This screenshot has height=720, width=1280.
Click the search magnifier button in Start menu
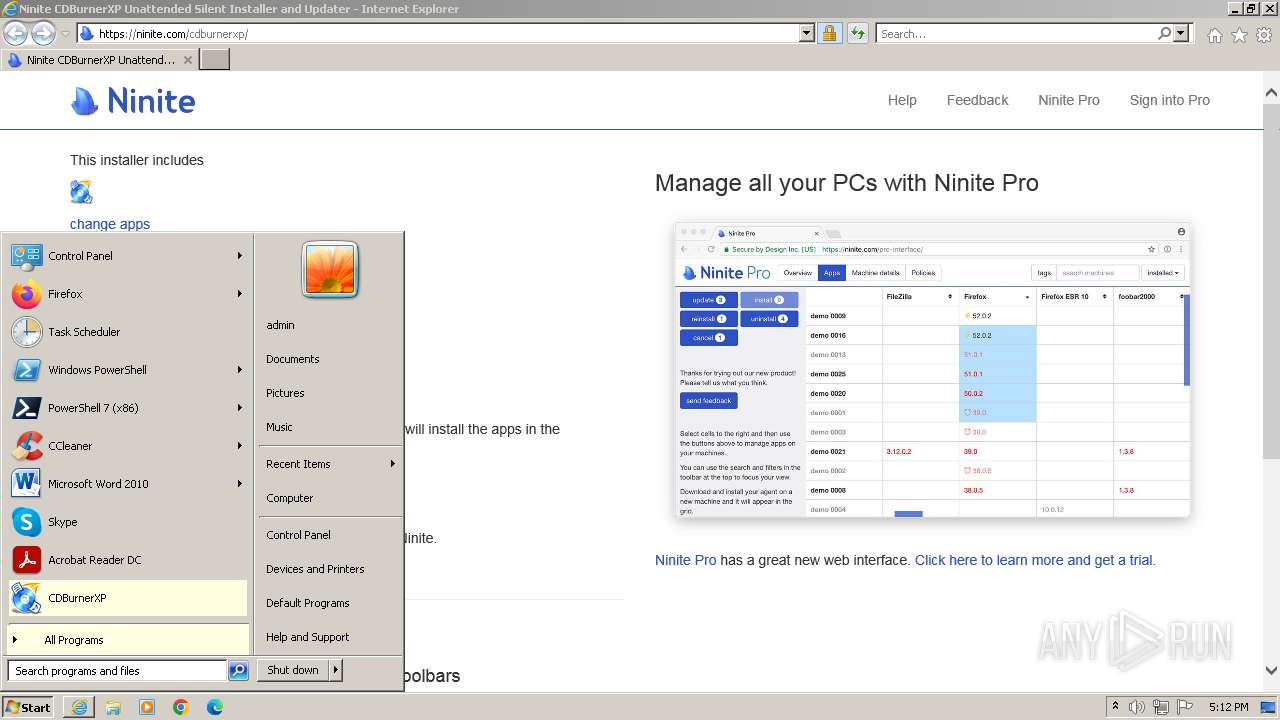pos(238,671)
